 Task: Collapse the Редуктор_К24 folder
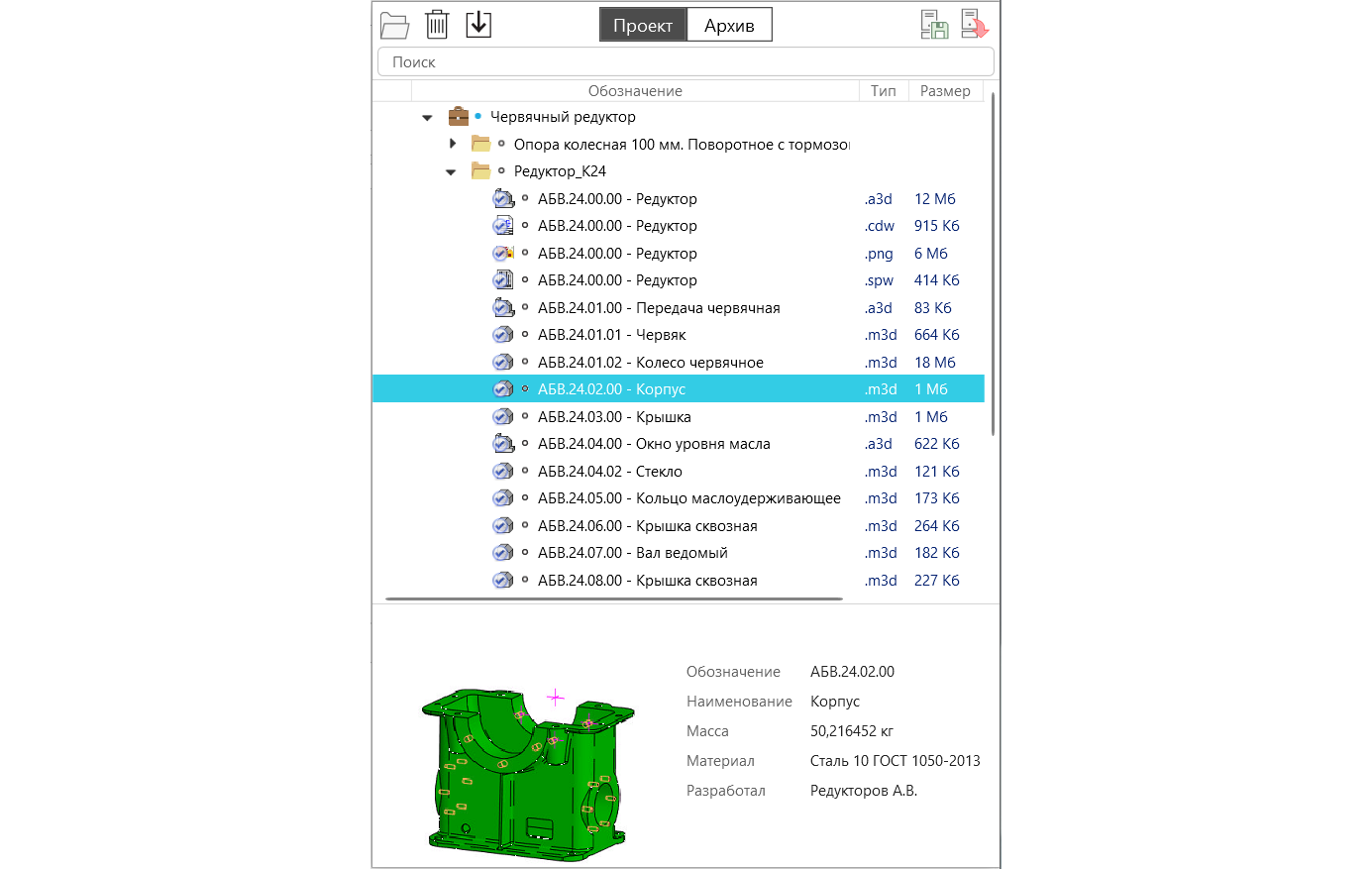click(451, 172)
